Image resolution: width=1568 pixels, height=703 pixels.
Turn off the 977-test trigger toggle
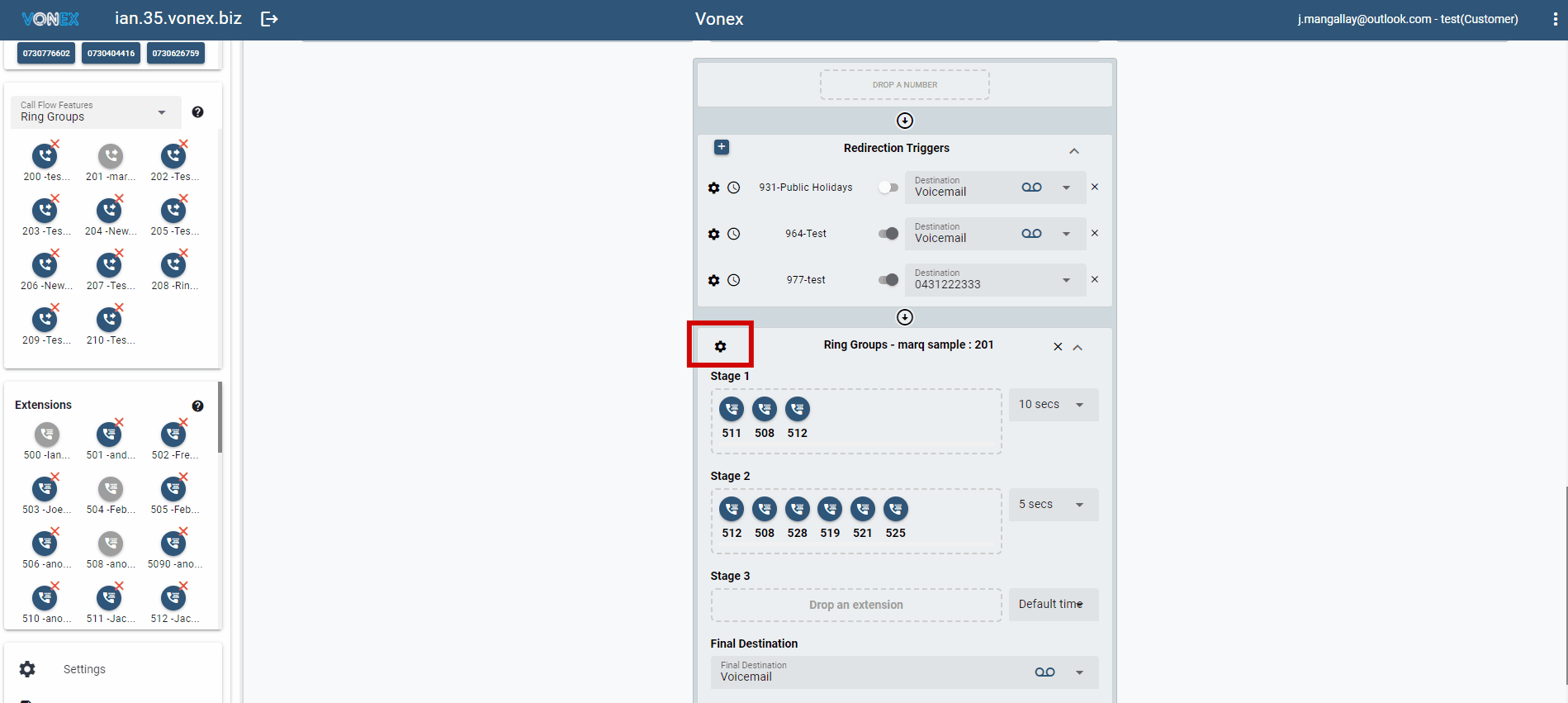point(888,280)
